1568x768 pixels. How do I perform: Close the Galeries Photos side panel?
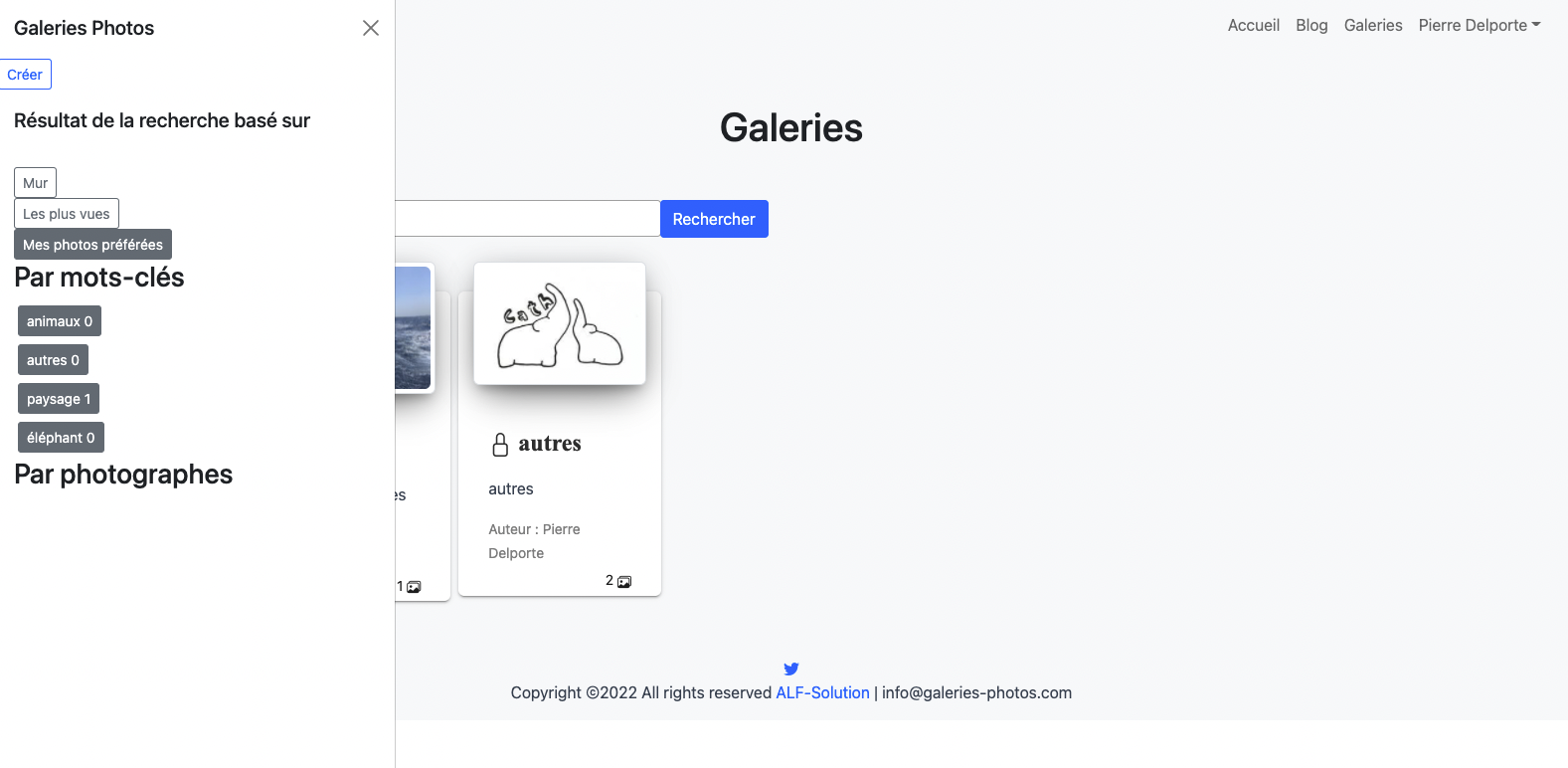(x=371, y=28)
